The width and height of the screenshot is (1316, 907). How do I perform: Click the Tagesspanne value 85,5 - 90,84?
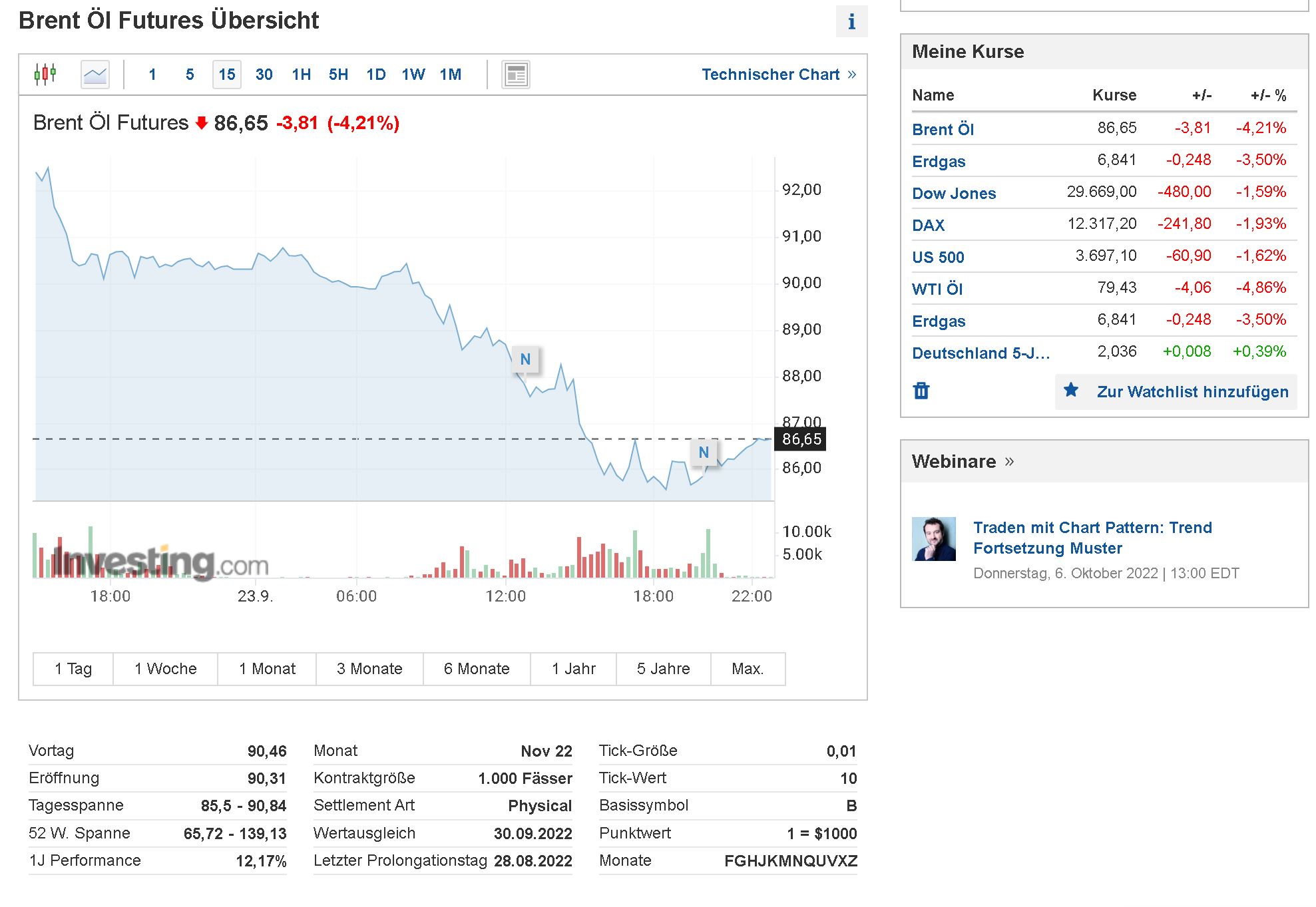244,806
